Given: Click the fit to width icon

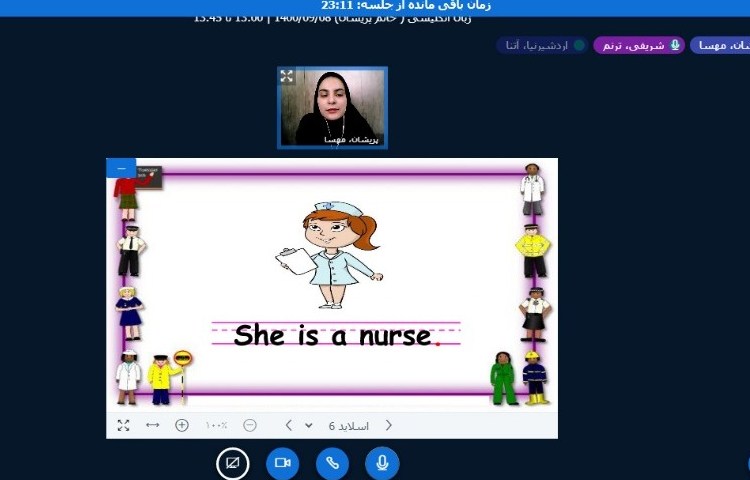Looking at the screenshot, I should pyautogui.click(x=152, y=425).
